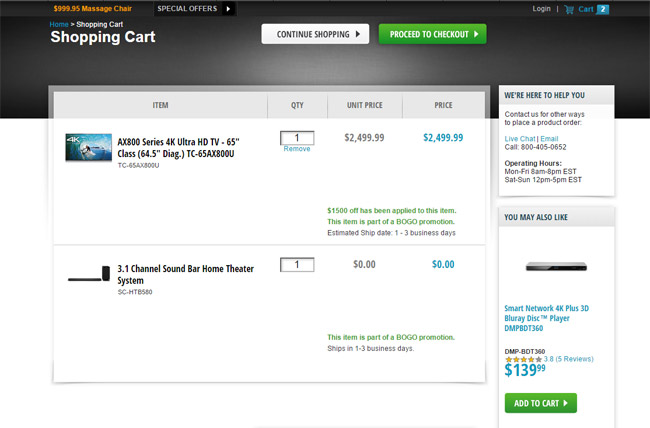Click the Email contact link
This screenshot has height=428, width=650.
(x=549, y=139)
